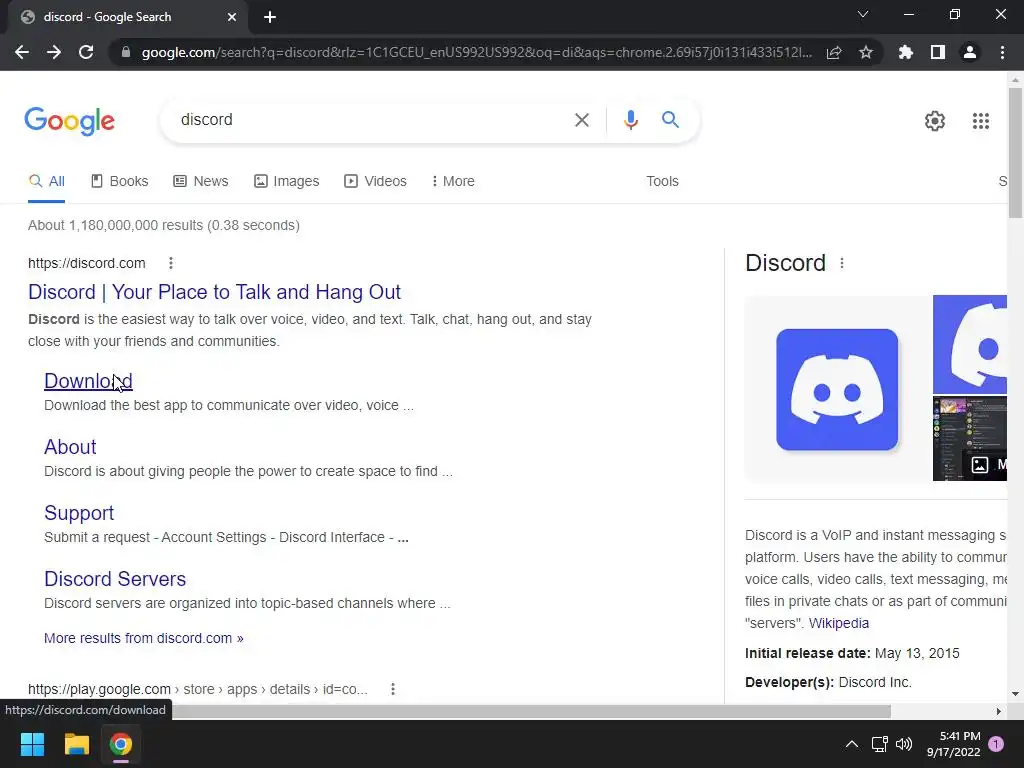The image size is (1024, 768).
Task: Open search Tools options
Action: point(662,182)
